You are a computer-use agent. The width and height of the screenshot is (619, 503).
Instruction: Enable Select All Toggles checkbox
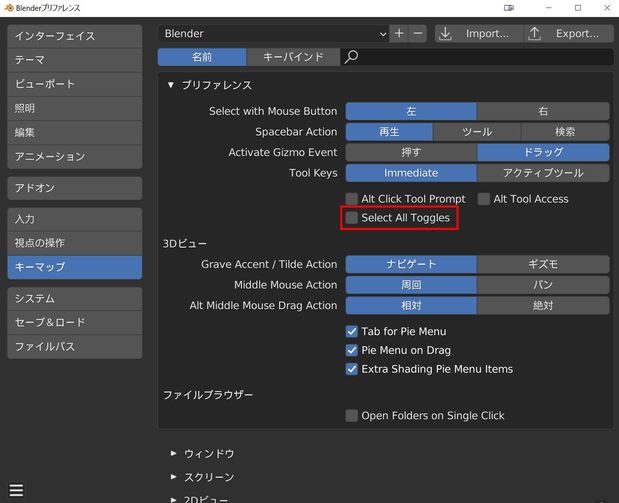coord(351,218)
